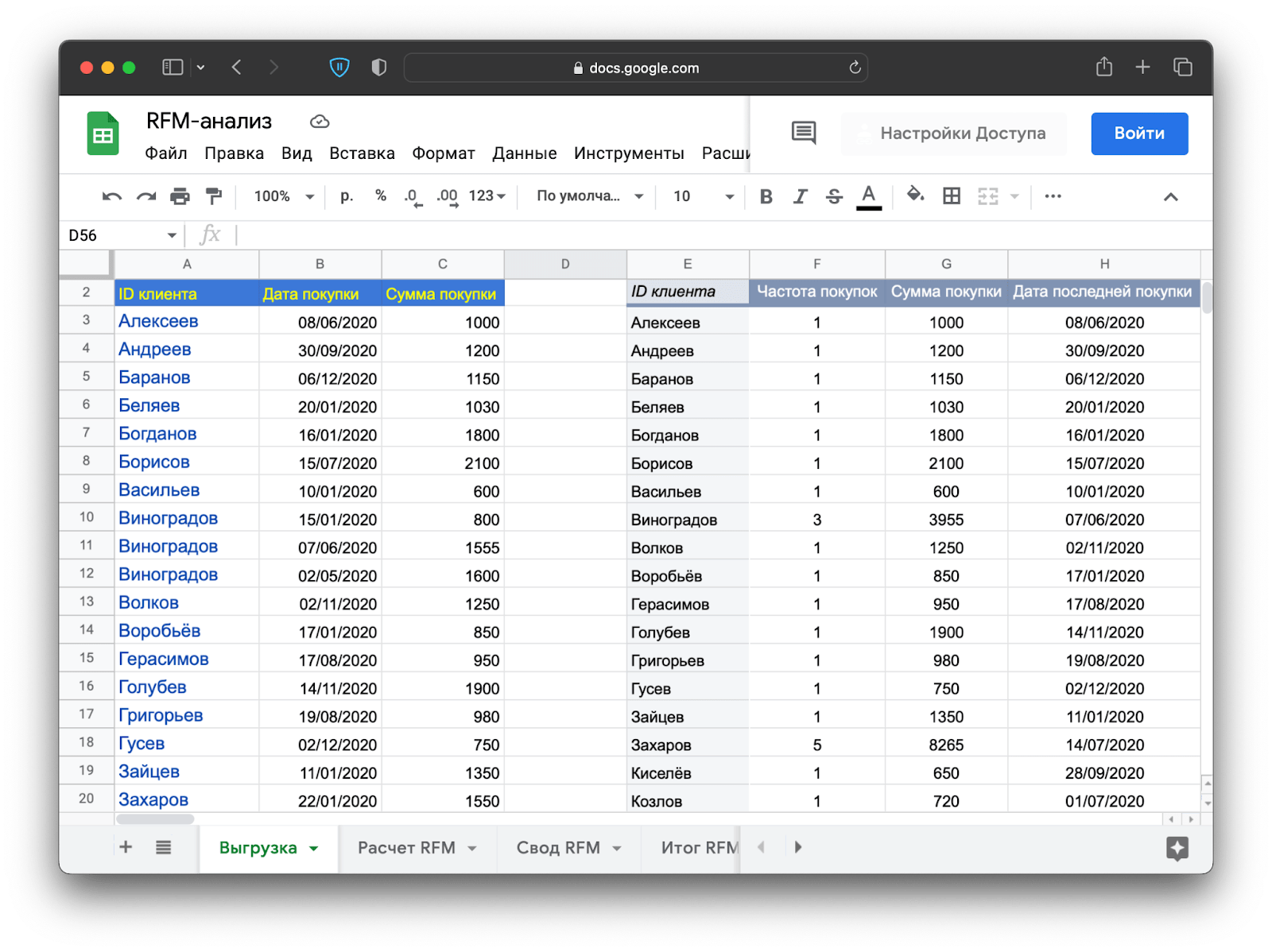The width and height of the screenshot is (1272, 952).
Task: Click the Настройки Доступа button
Action: (x=952, y=134)
